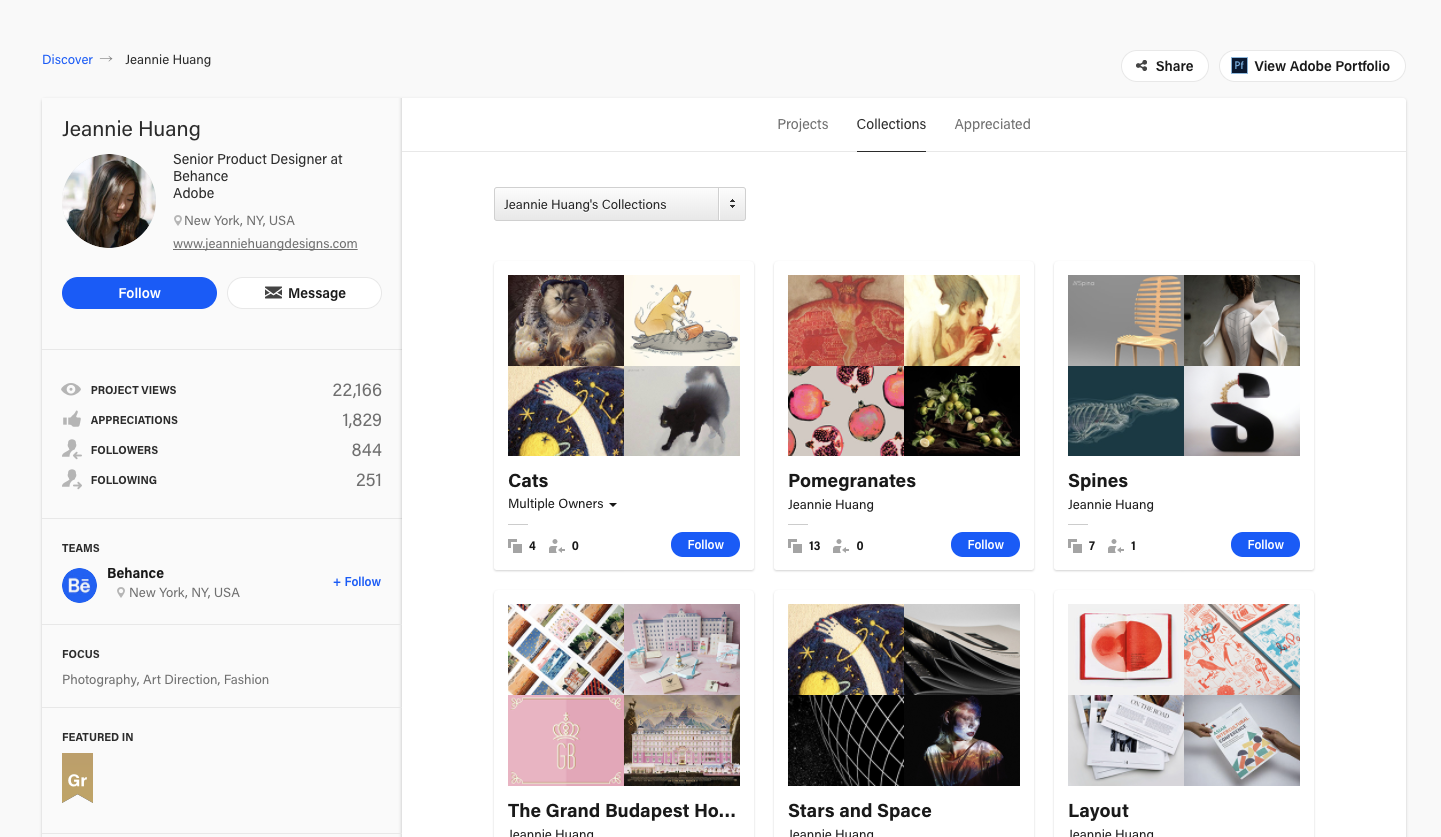Click the pomegranate pattern thumbnail
Screen dimensions: 1441x837
pyautogui.click(x=846, y=411)
